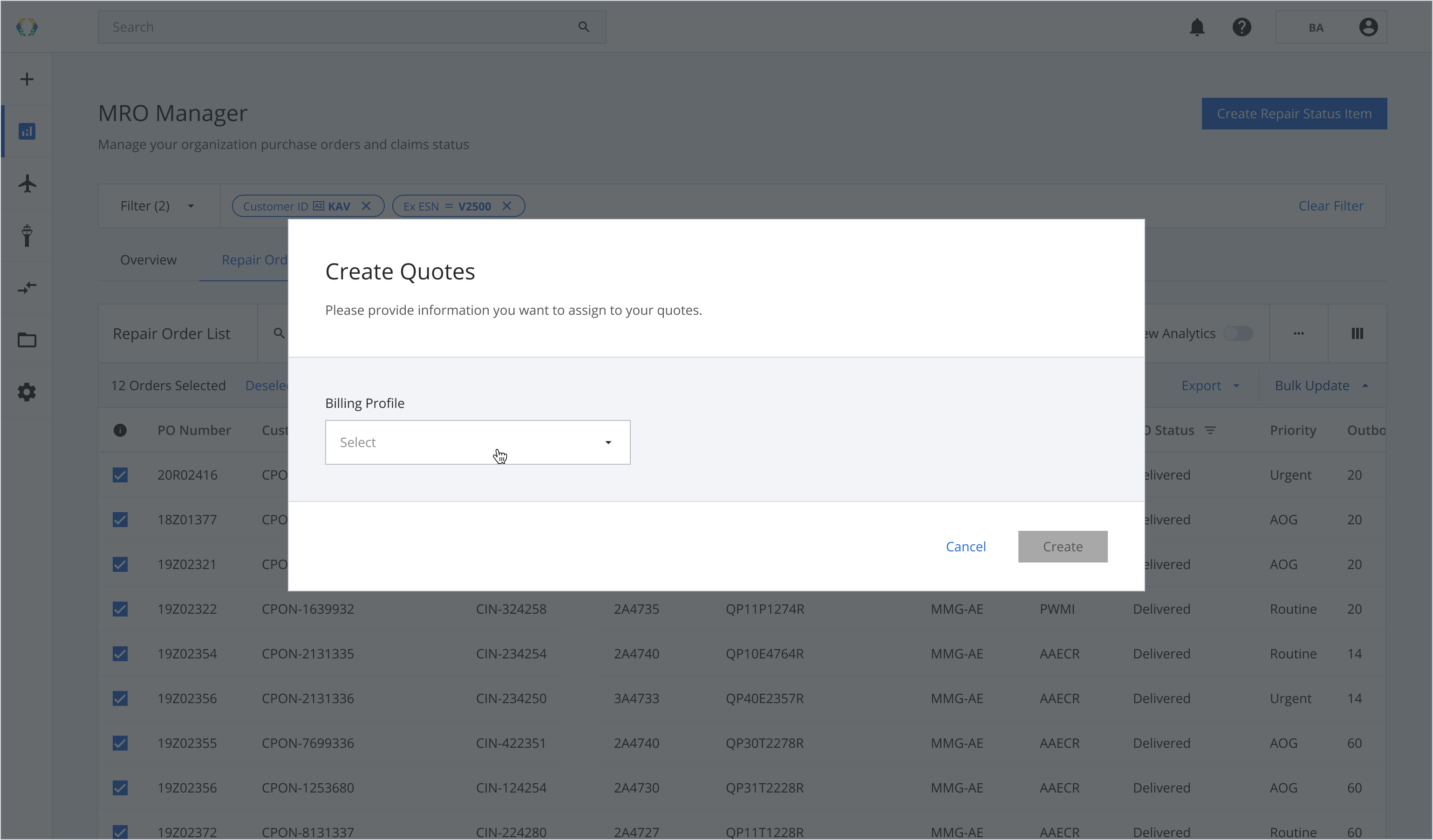Image resolution: width=1433 pixels, height=840 pixels.
Task: Open the Billing Profile Select dropdown
Action: (478, 442)
